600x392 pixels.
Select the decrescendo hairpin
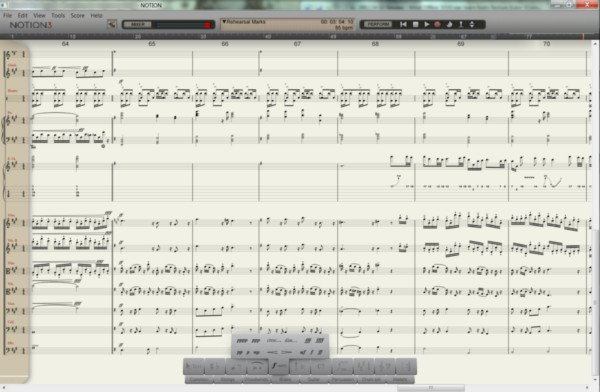coord(287,352)
